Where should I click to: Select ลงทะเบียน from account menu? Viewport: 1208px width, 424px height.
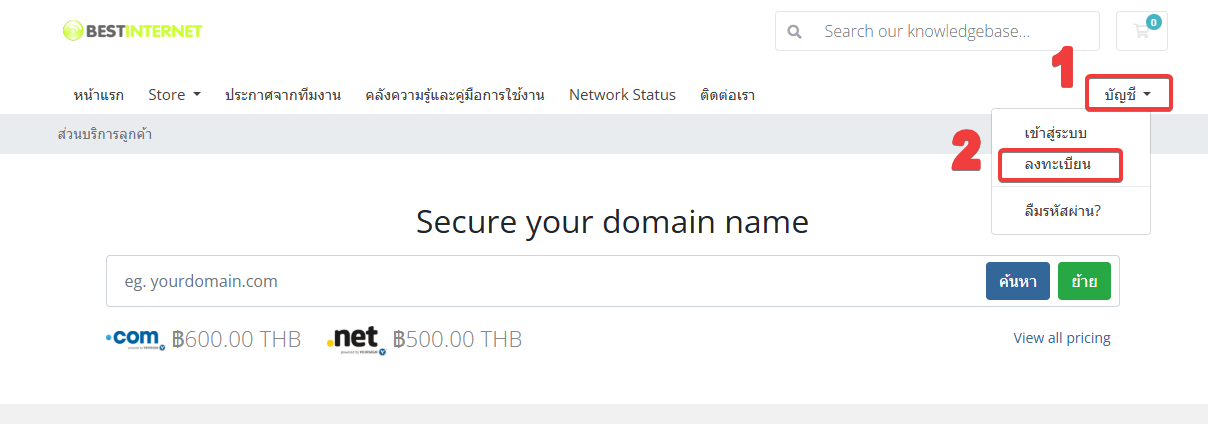(1057, 164)
